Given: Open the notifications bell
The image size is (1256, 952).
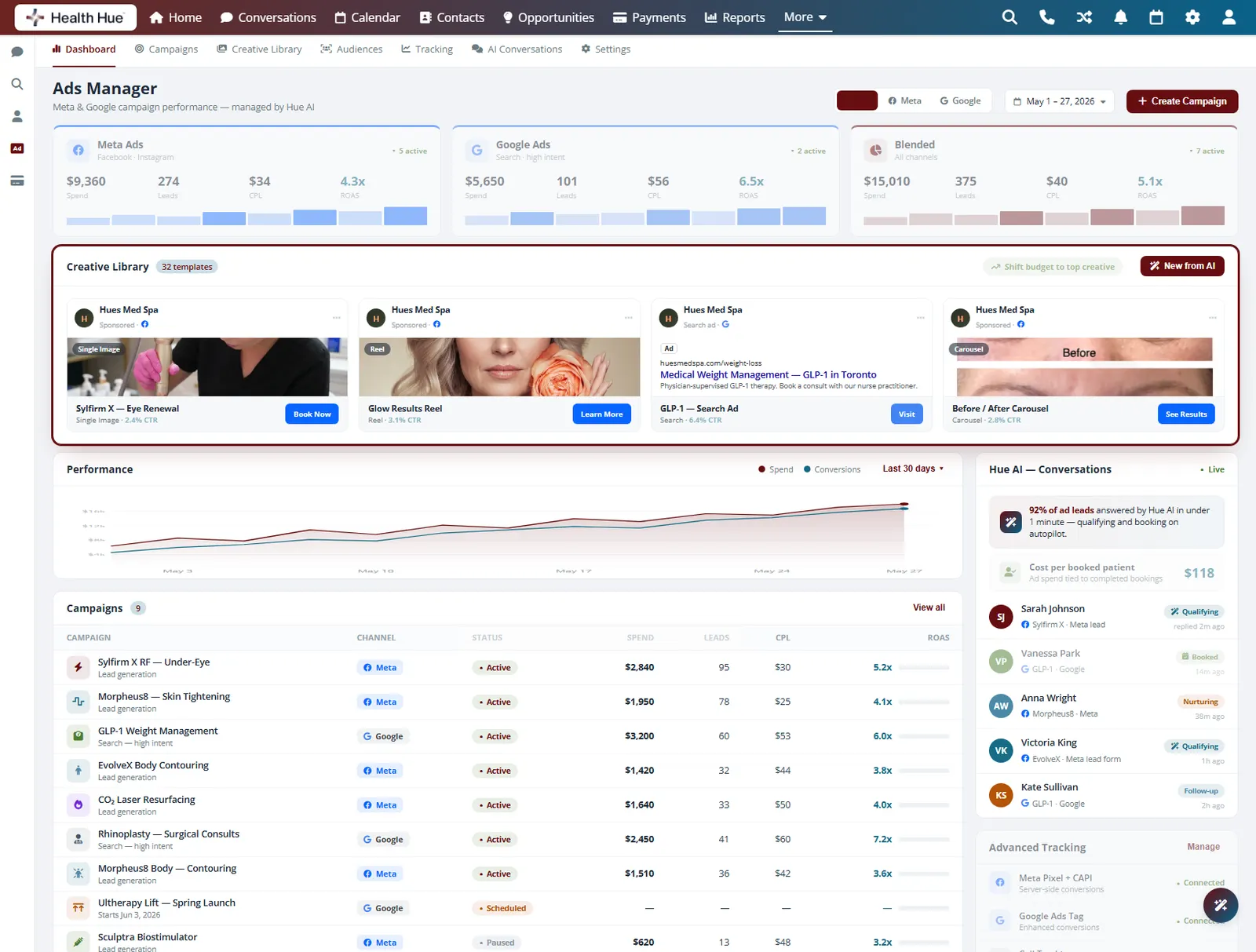Looking at the screenshot, I should pyautogui.click(x=1120, y=17).
